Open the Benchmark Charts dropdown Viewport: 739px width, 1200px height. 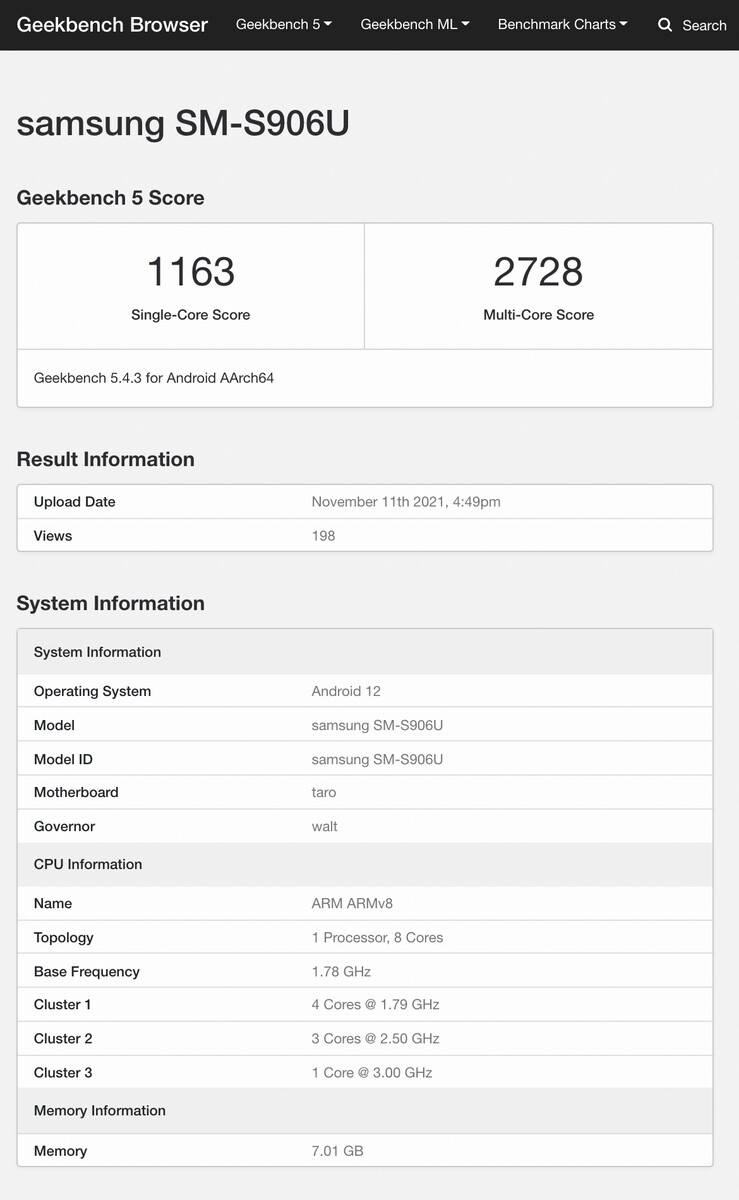(x=562, y=24)
